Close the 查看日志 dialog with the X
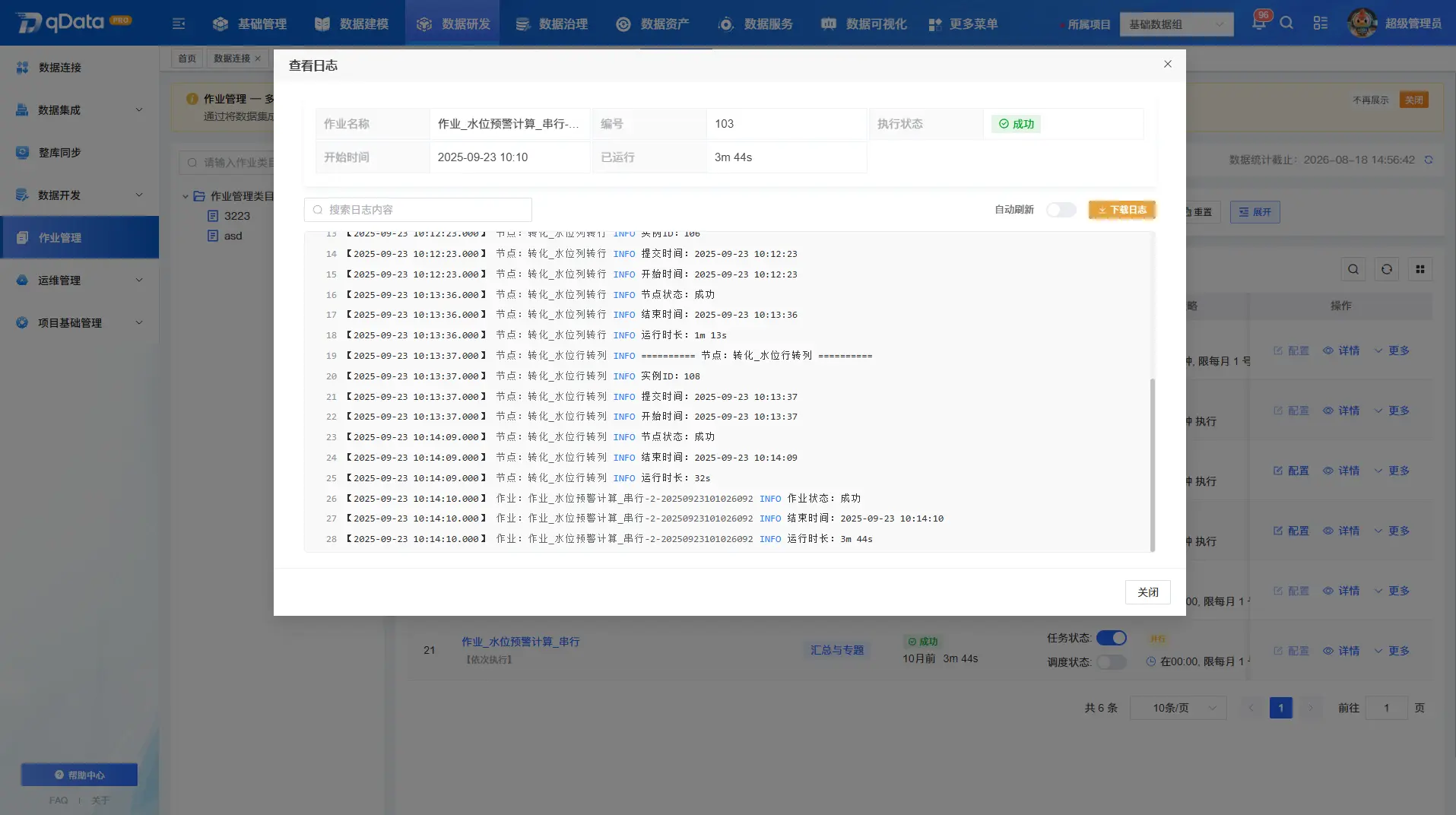 [x=1168, y=64]
